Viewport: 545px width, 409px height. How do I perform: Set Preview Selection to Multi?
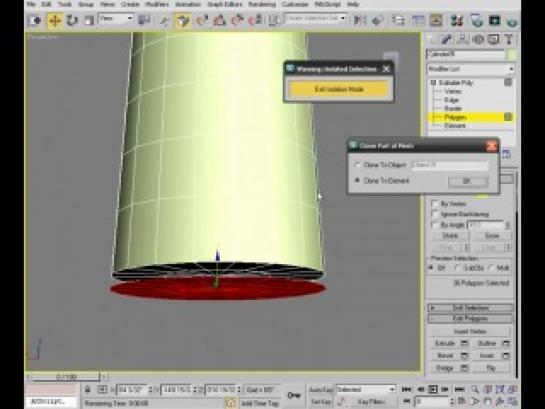[x=490, y=268]
